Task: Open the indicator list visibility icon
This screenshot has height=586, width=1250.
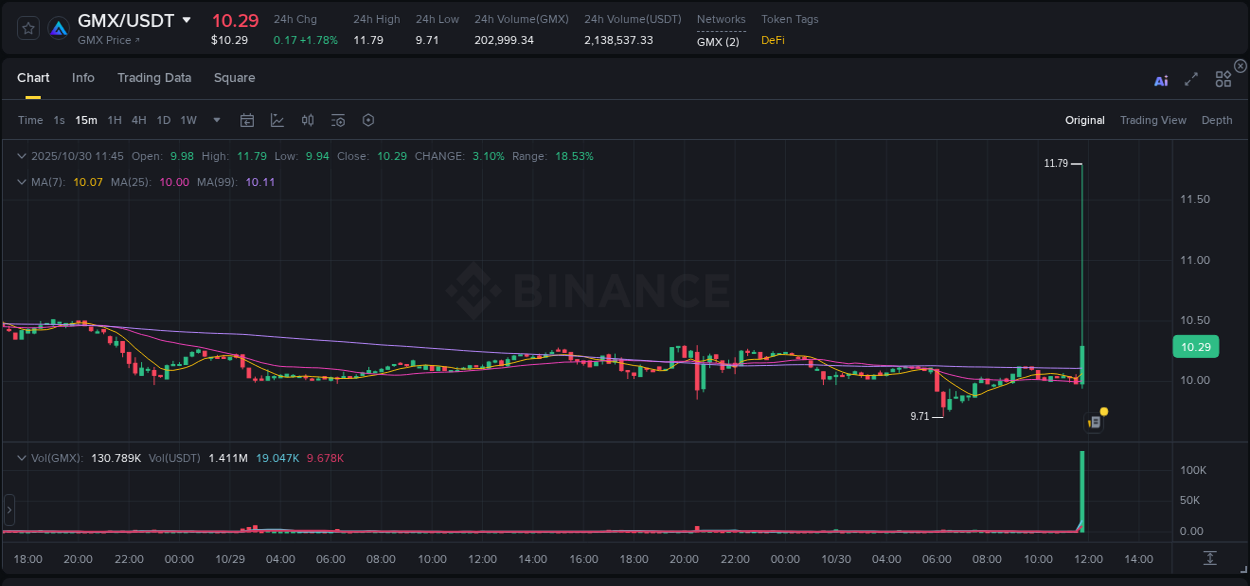Action: tap(337, 120)
